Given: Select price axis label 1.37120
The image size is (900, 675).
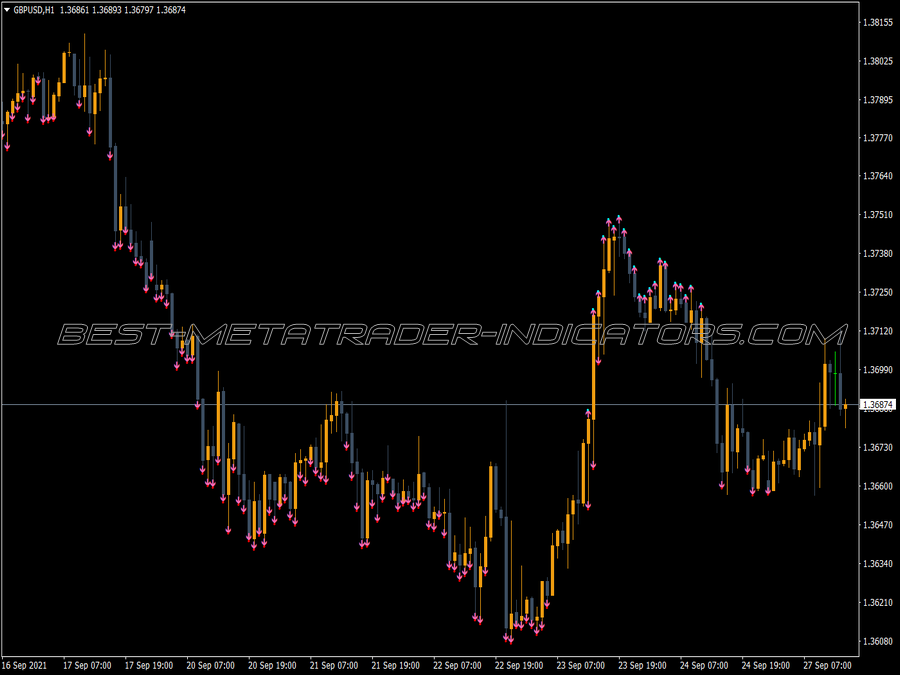Looking at the screenshot, I should pos(878,331).
